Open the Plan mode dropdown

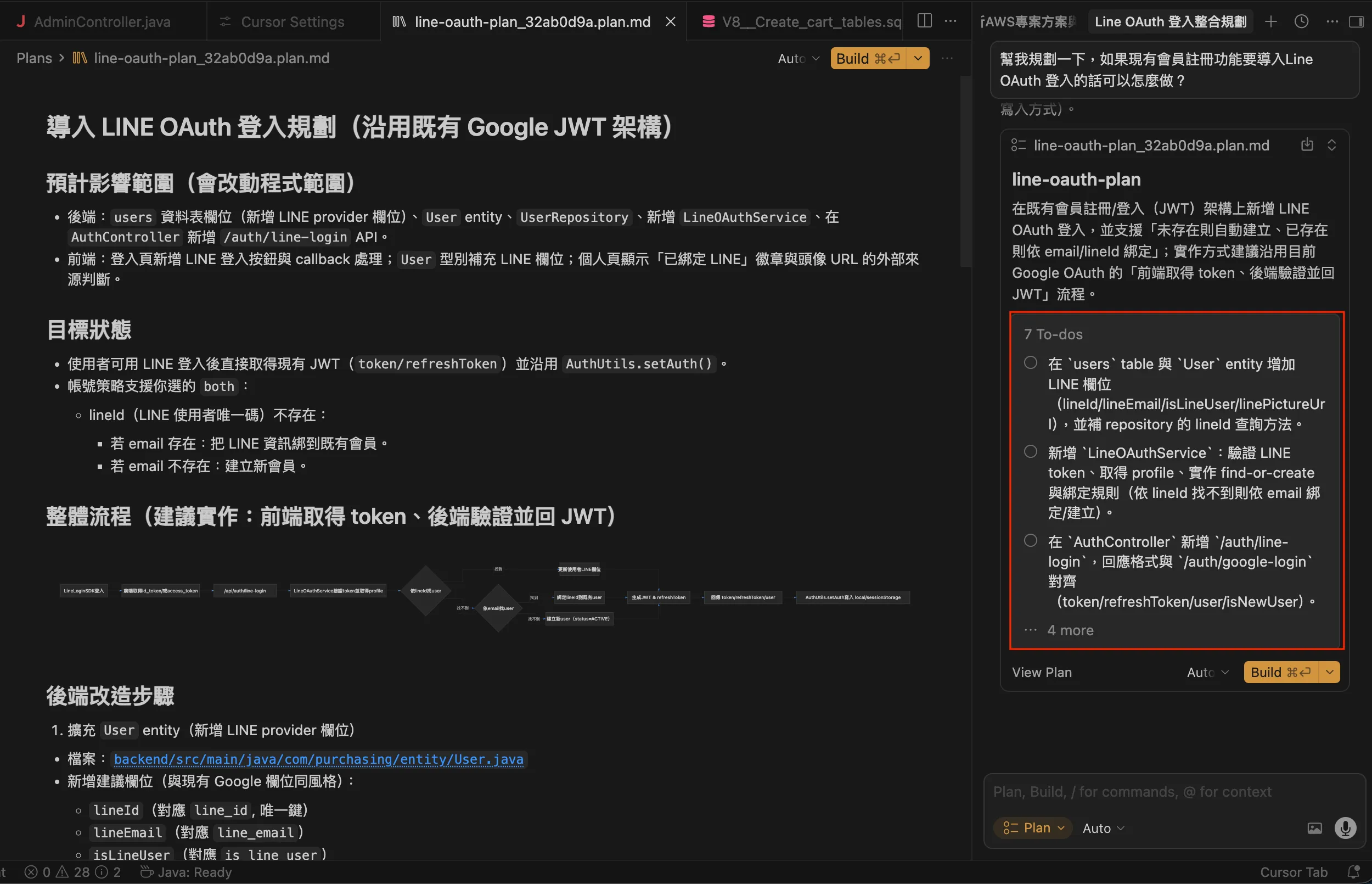[x=1033, y=828]
